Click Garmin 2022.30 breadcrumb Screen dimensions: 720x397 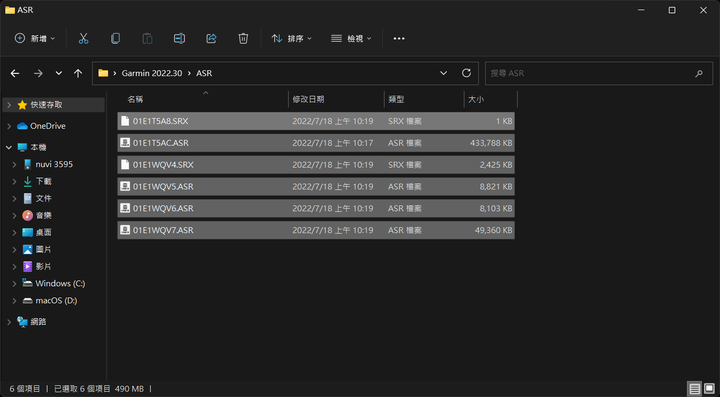(x=152, y=73)
